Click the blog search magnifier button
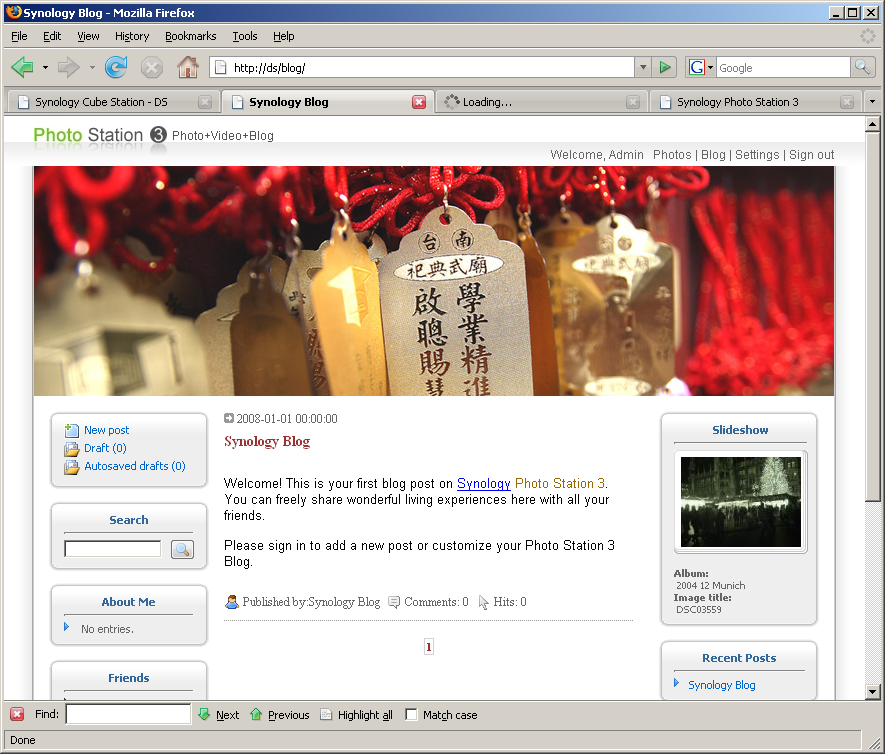The width and height of the screenshot is (885, 754). tap(182, 549)
